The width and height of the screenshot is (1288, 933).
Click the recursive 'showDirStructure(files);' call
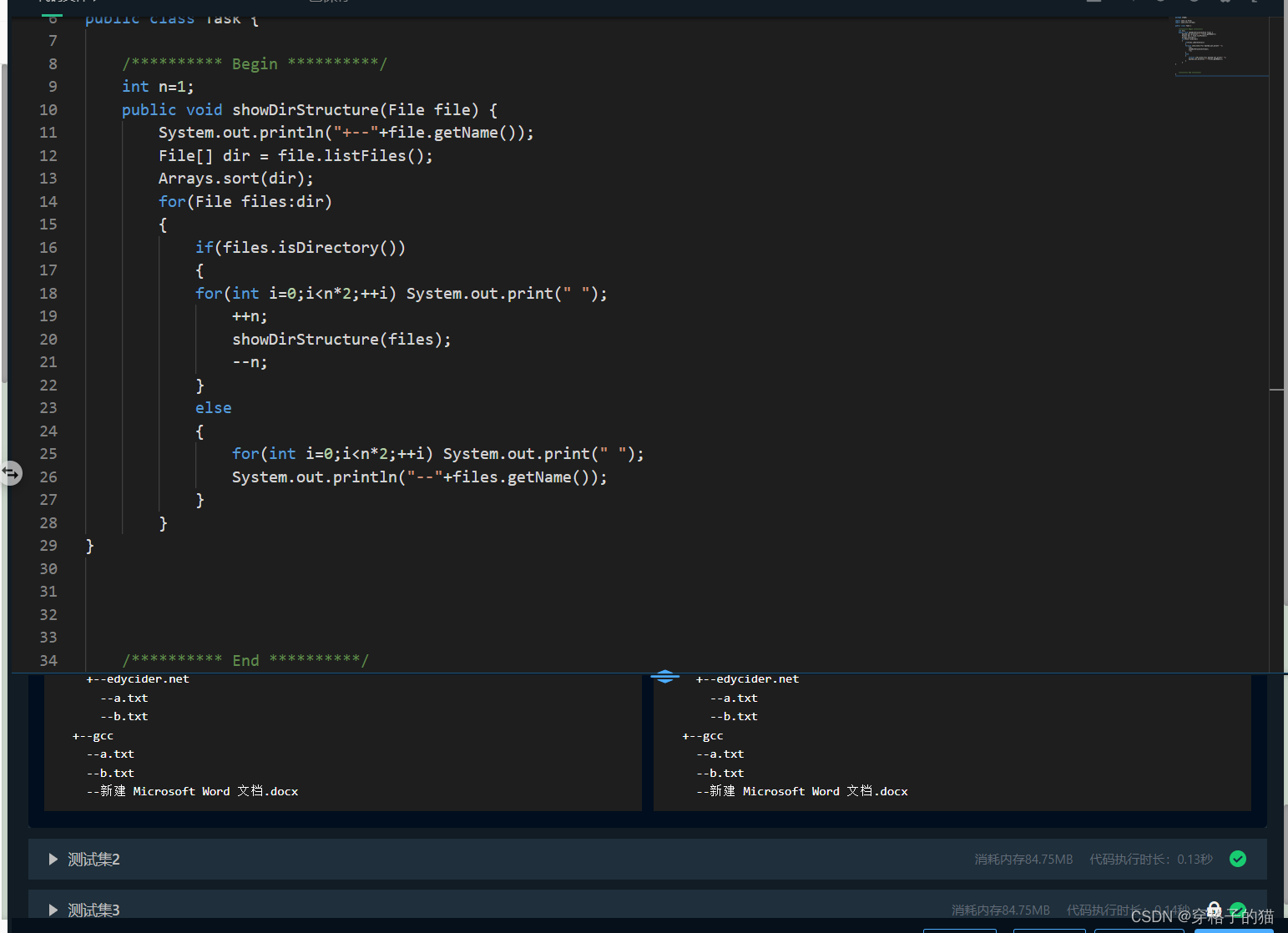coord(341,340)
